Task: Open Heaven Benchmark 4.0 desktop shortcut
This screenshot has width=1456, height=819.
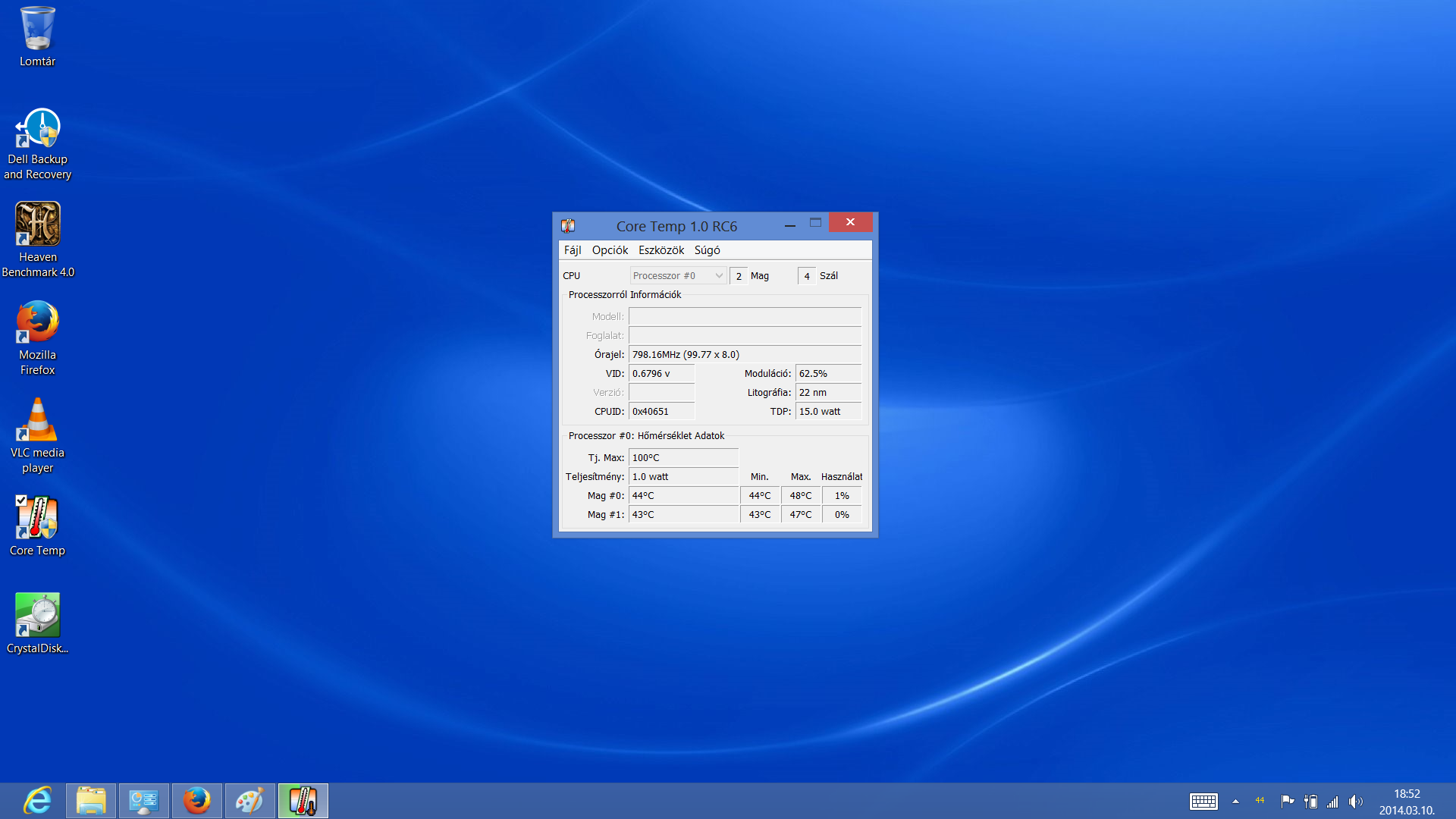Action: (38, 224)
